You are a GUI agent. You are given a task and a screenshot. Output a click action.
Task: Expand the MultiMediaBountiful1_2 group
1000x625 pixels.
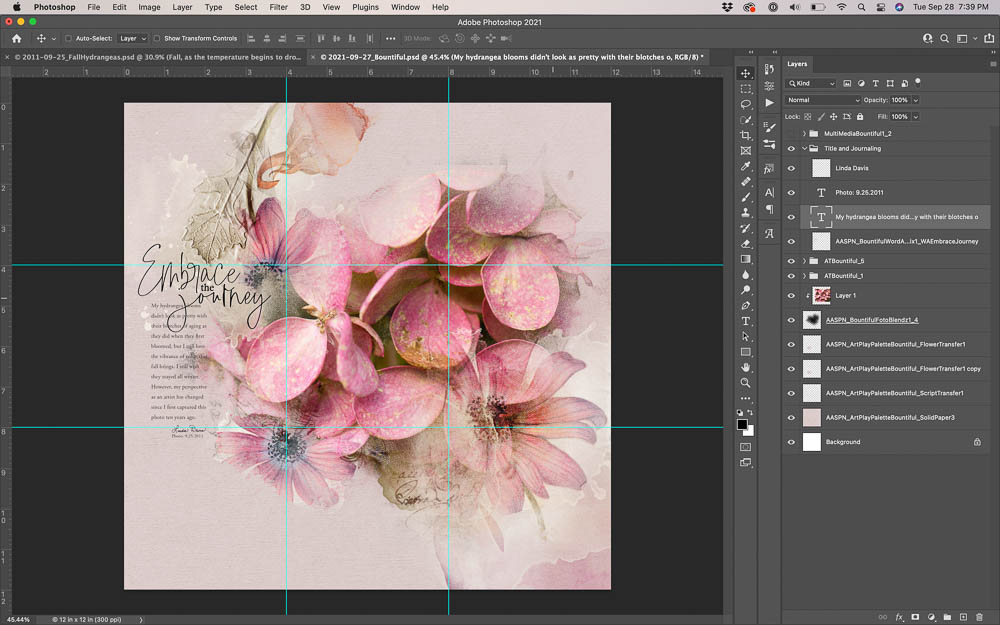[x=804, y=134]
